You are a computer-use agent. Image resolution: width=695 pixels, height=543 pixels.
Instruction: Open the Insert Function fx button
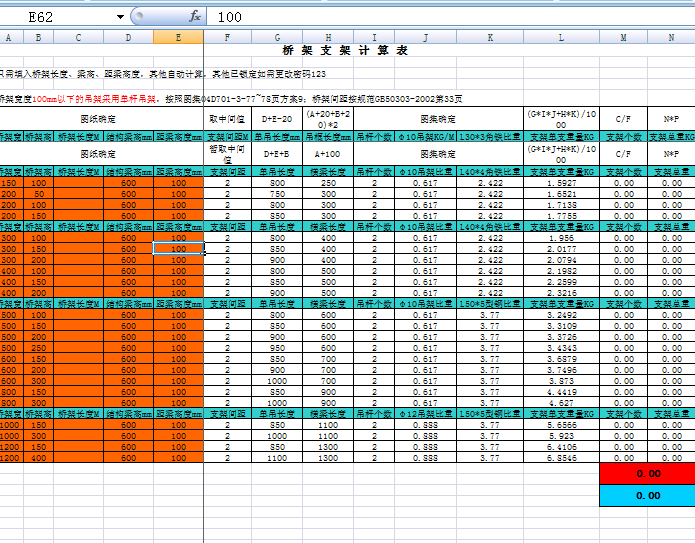195,17
